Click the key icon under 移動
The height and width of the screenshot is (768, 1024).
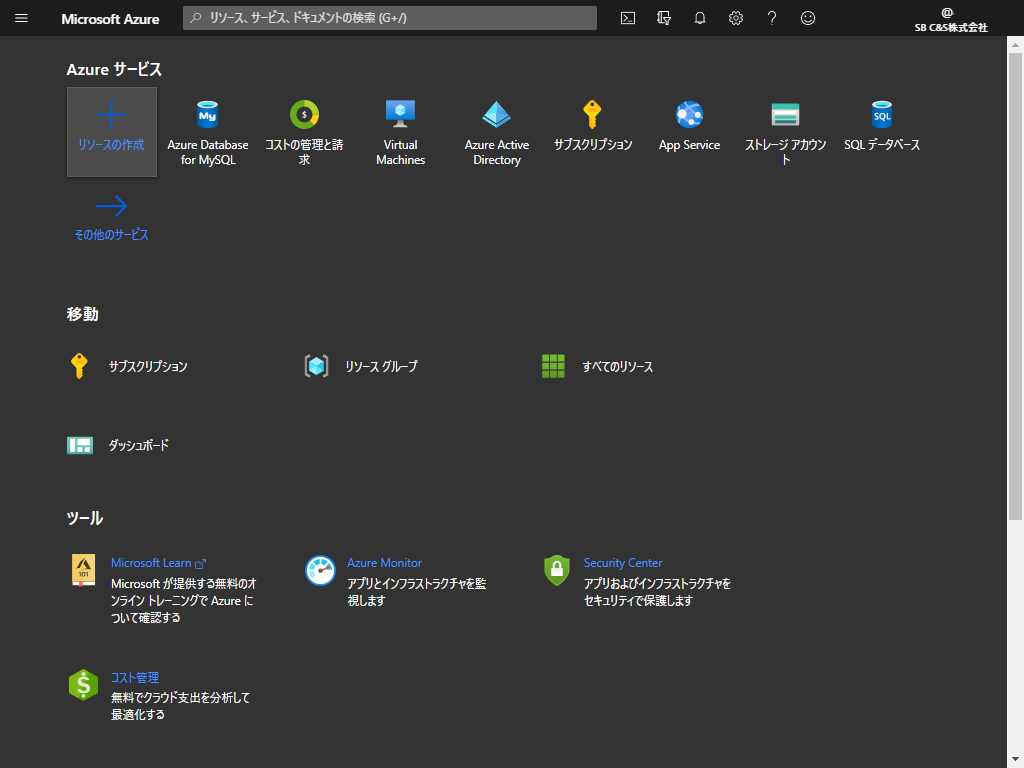[79, 366]
